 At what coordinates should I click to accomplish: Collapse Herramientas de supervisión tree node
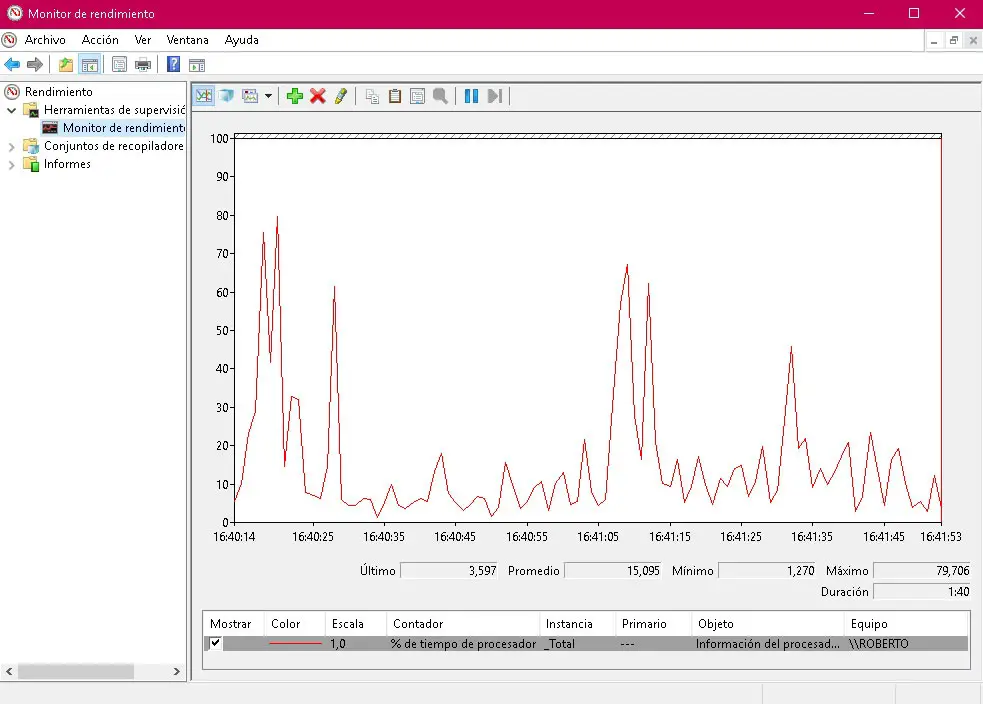[12, 110]
